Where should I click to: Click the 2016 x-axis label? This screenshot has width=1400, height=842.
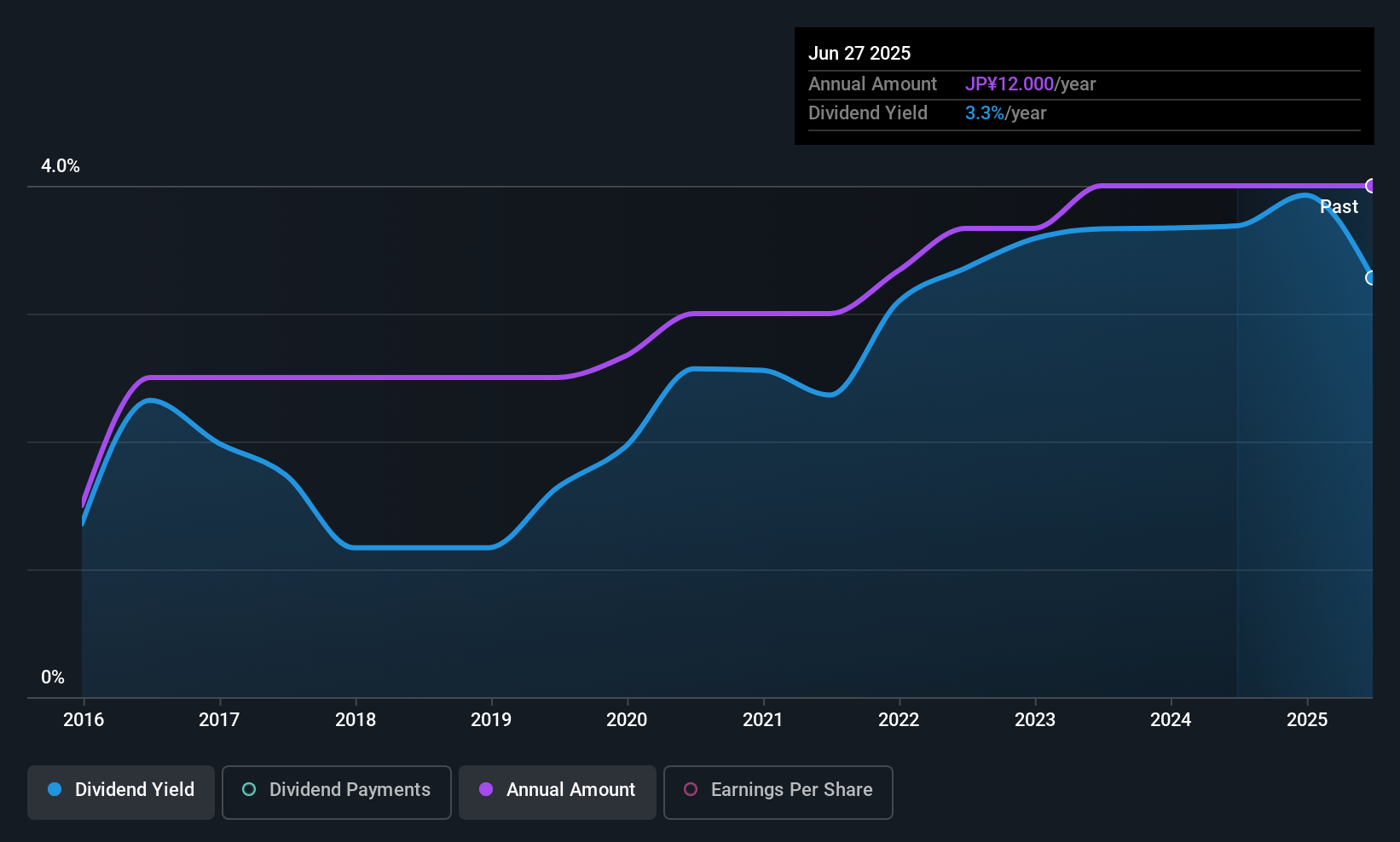click(x=84, y=719)
